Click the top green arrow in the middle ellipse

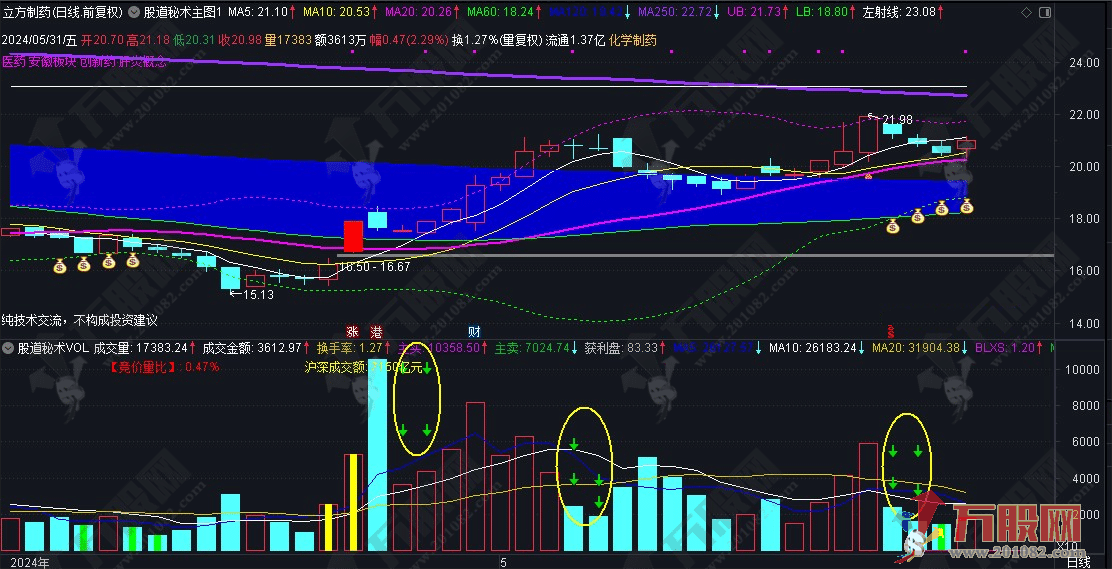[x=574, y=444]
